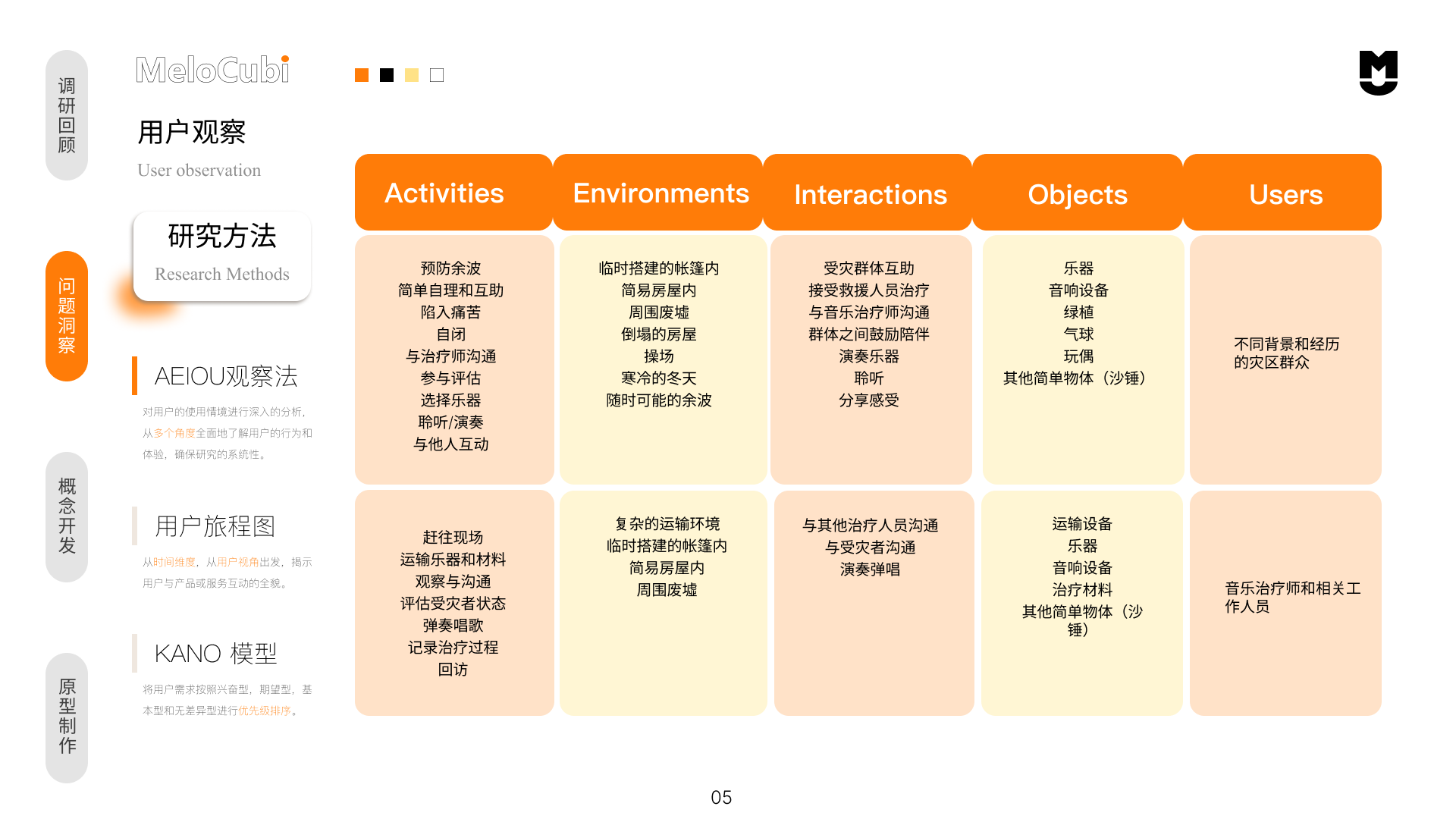
Task: Toggle the 调研回顾 sidebar section
Action: click(67, 115)
